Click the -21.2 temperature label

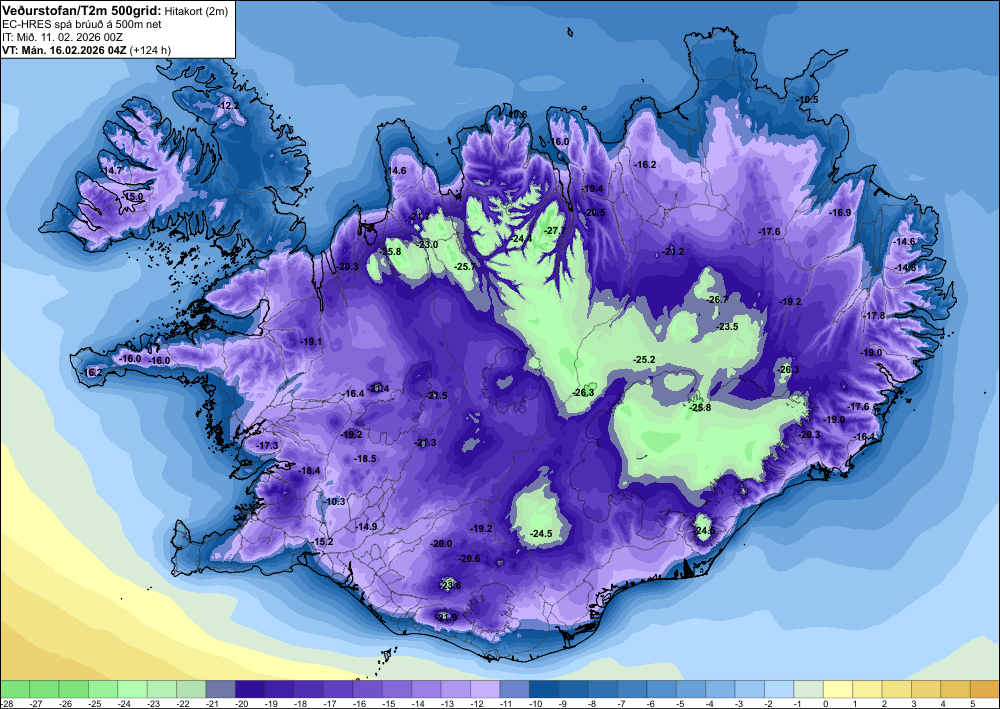pyautogui.click(x=672, y=252)
